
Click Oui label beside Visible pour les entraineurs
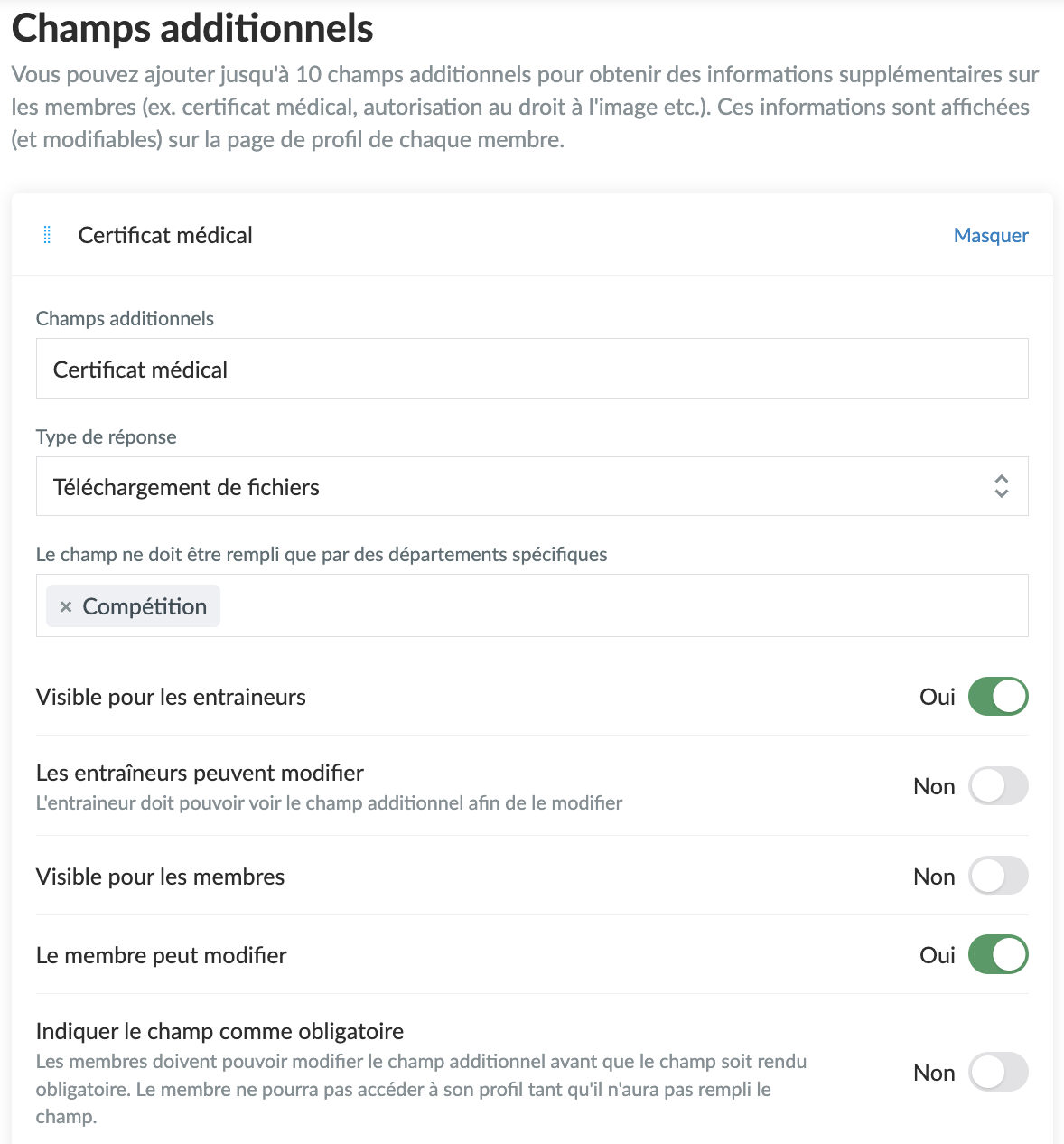937,697
